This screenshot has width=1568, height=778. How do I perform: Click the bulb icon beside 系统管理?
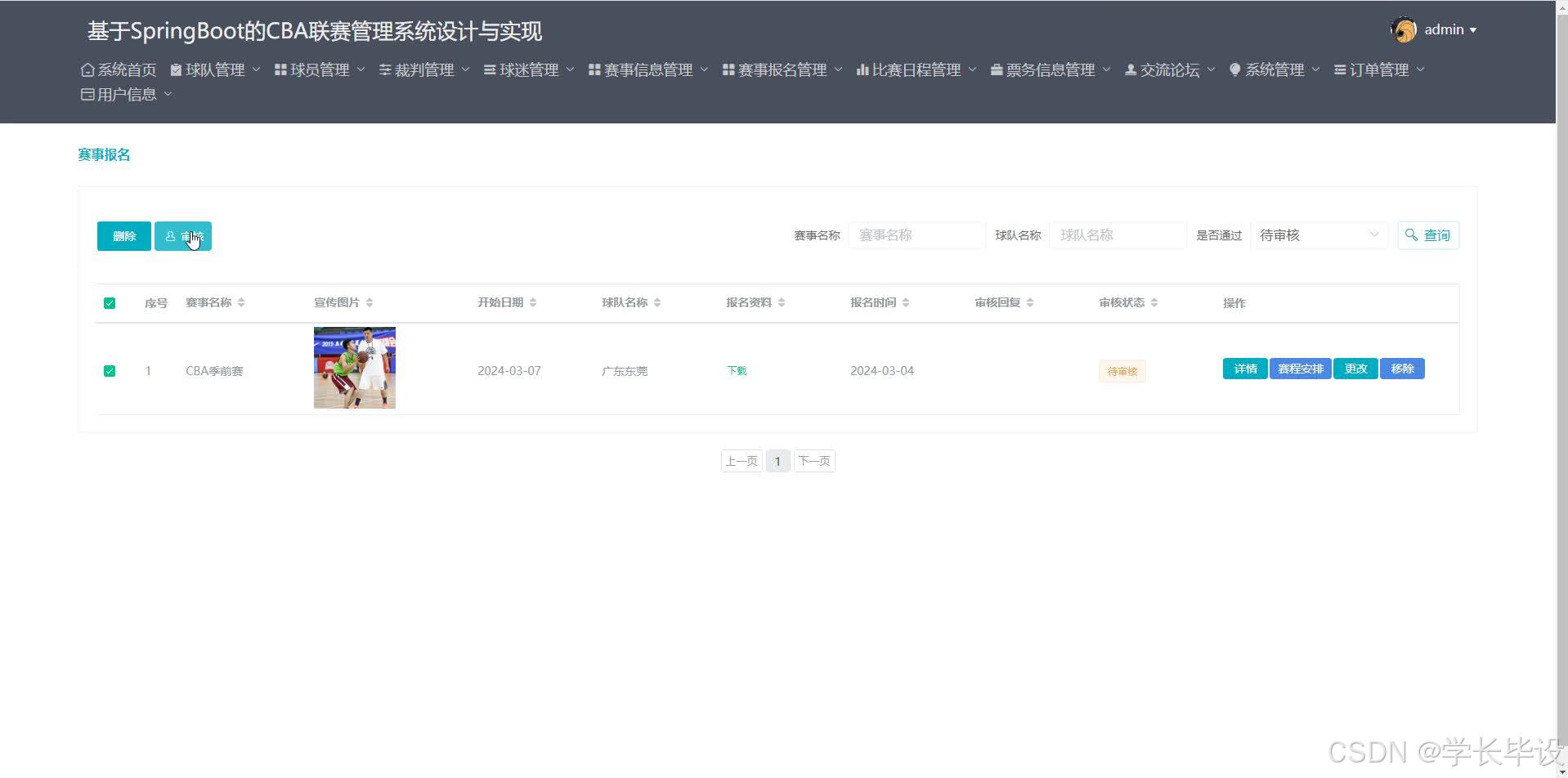coord(1235,70)
